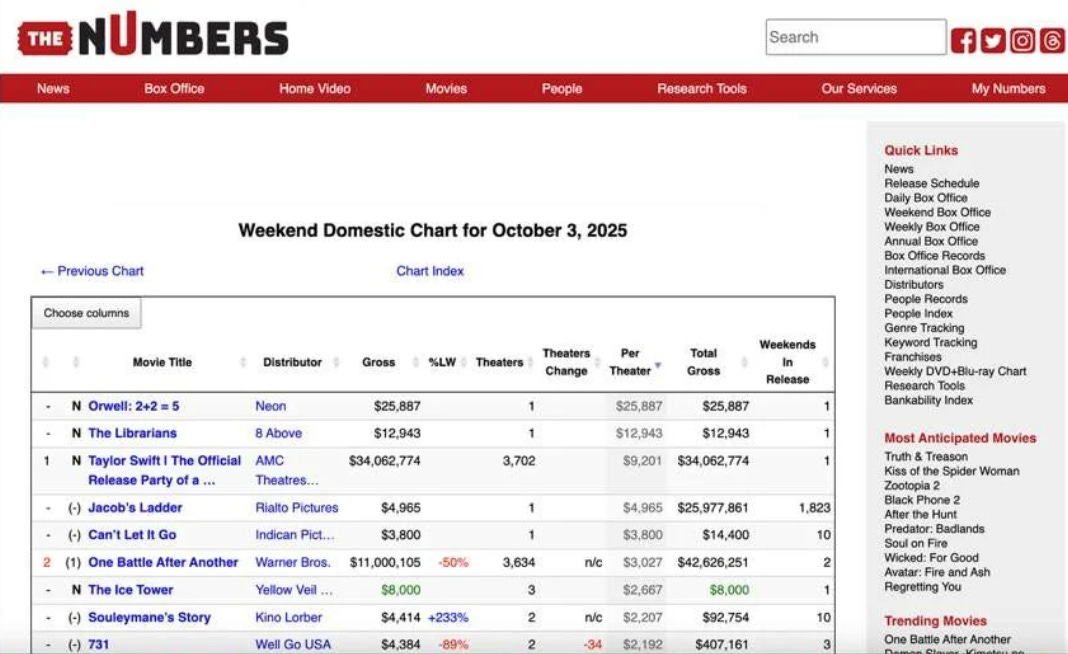Open One Battle After Another in table
Viewport: 1068px width, 654px height.
(163, 562)
